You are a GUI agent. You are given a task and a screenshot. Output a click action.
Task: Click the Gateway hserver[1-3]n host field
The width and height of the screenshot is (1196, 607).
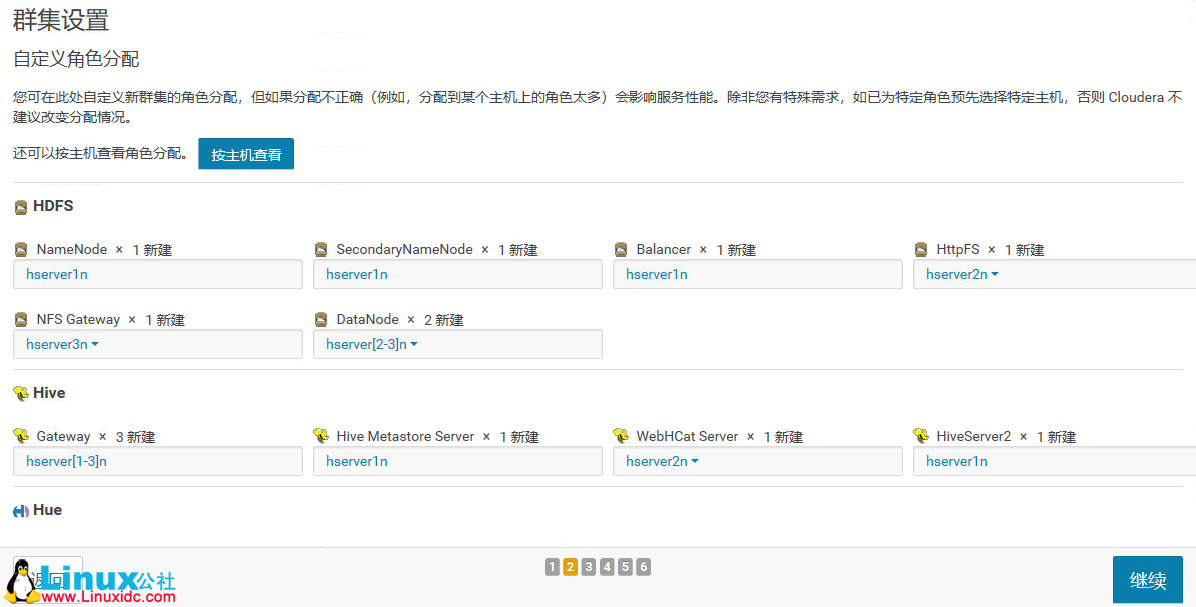[157, 461]
